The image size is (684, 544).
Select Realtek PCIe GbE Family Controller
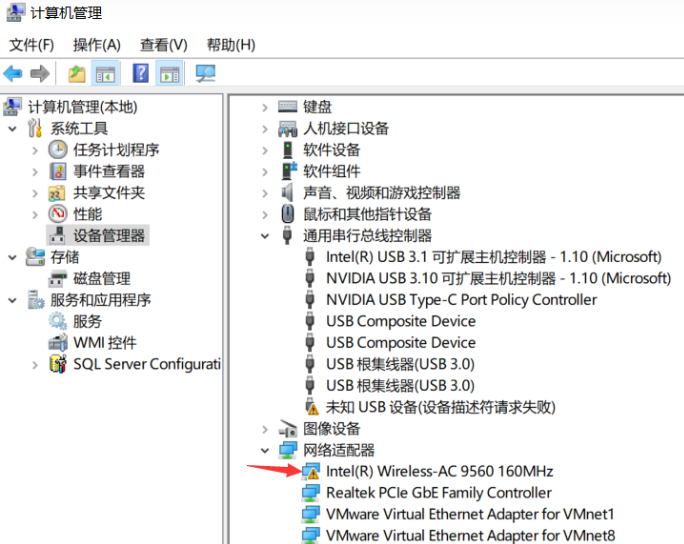click(438, 493)
